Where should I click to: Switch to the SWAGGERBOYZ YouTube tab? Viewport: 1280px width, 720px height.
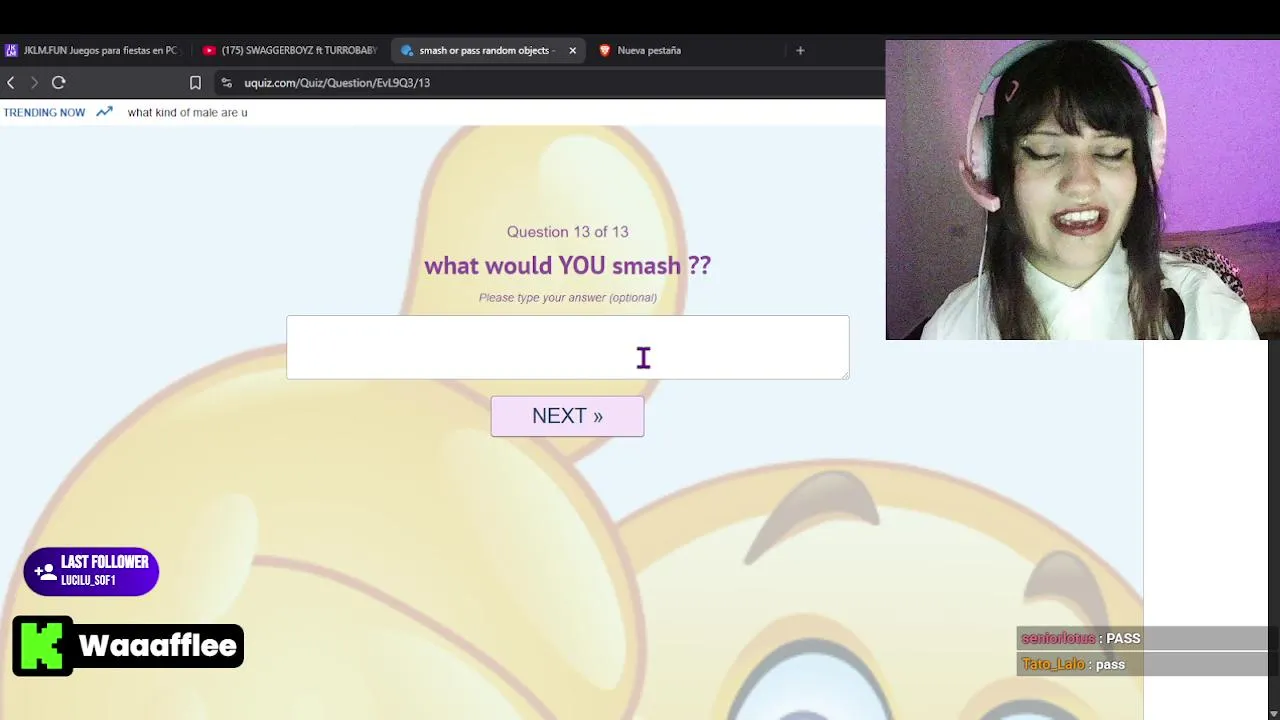coord(290,50)
